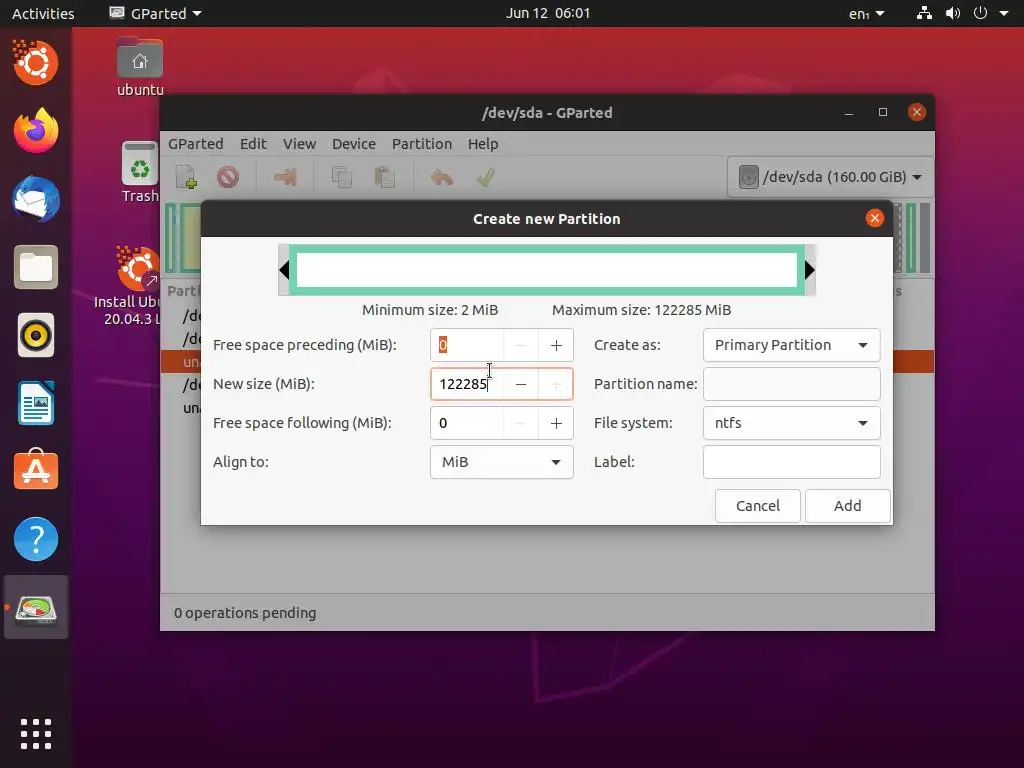Click the Free space preceding input field

tap(467, 345)
